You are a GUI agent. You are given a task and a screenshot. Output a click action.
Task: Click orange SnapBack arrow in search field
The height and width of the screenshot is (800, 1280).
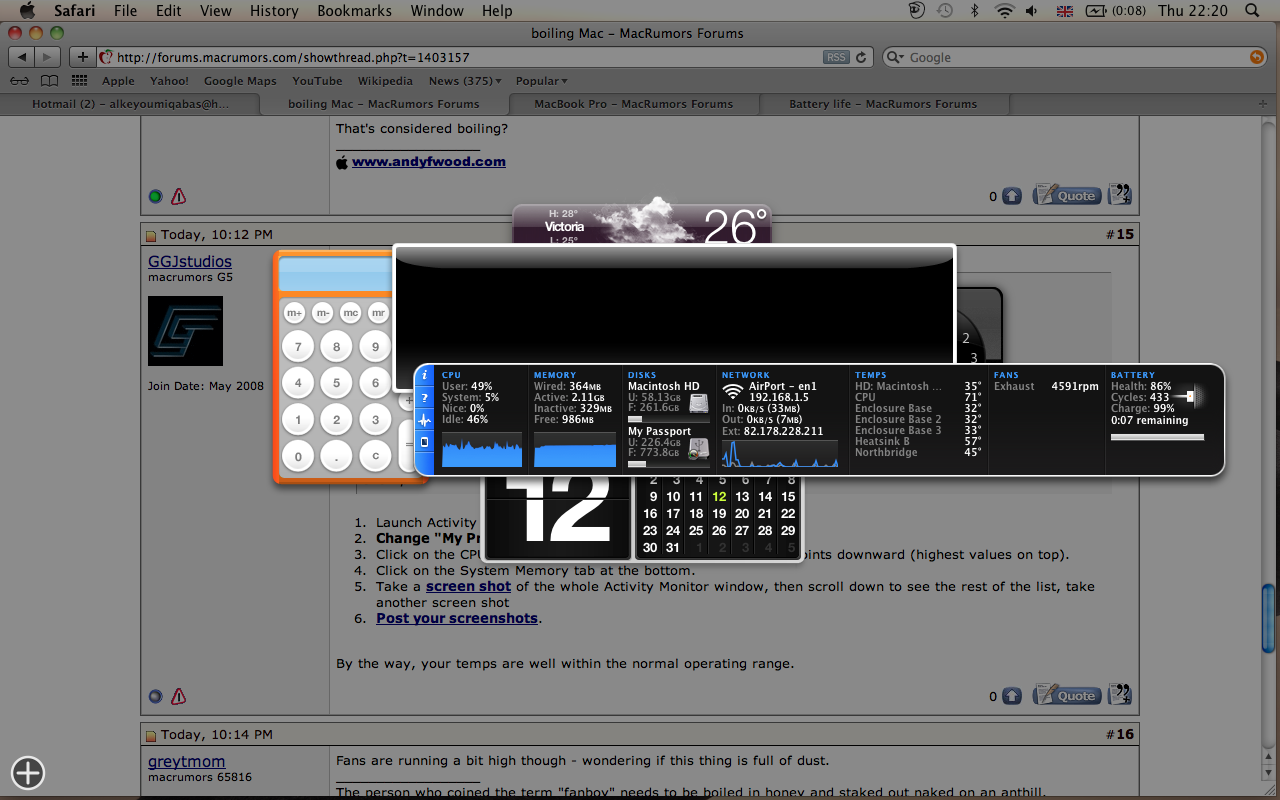pos(1256,57)
